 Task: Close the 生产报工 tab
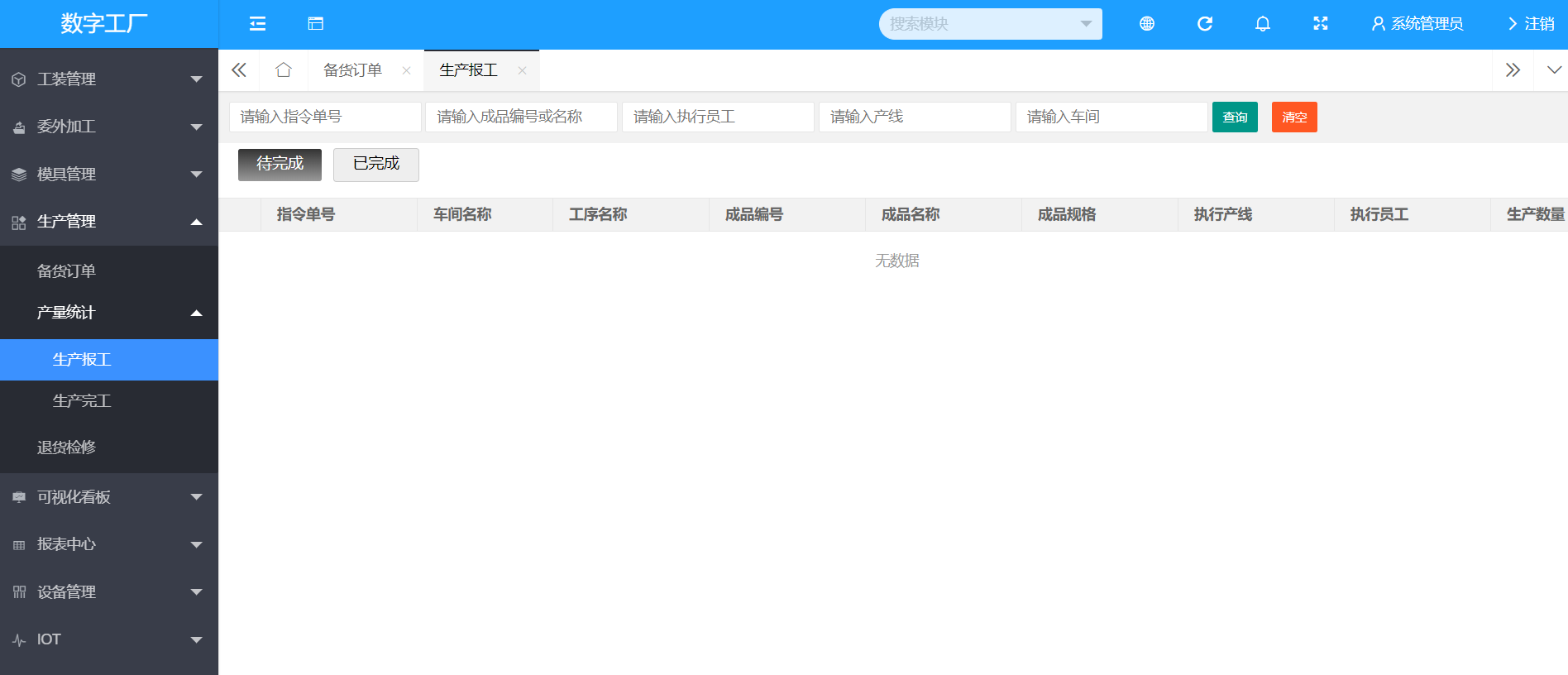pos(522,70)
